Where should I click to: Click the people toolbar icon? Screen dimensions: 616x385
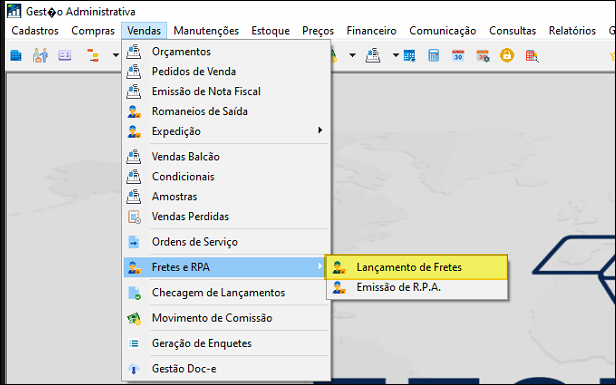[x=40, y=56]
